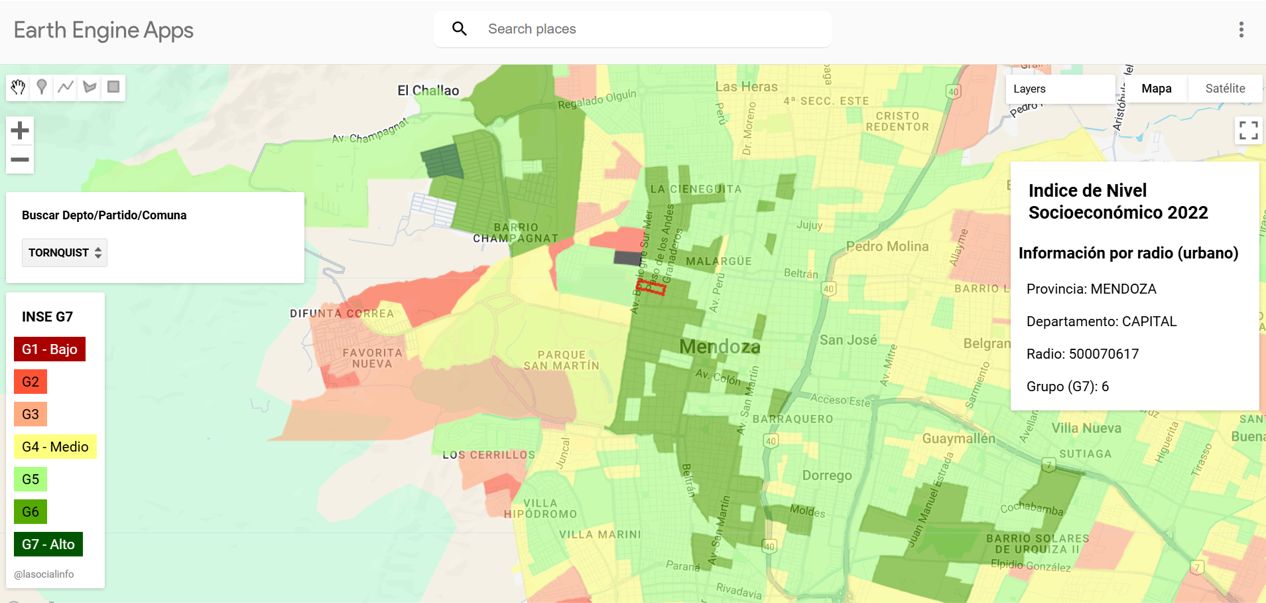This screenshot has height=603, width=1266.
Task: Select the draw line tool
Action: [66, 87]
